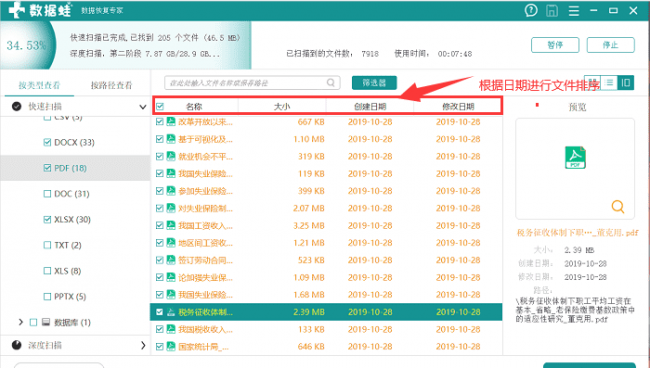This screenshot has width=650, height=368.
Task: Uncheck the XLSX (30) checkbox
Action: click(47, 219)
